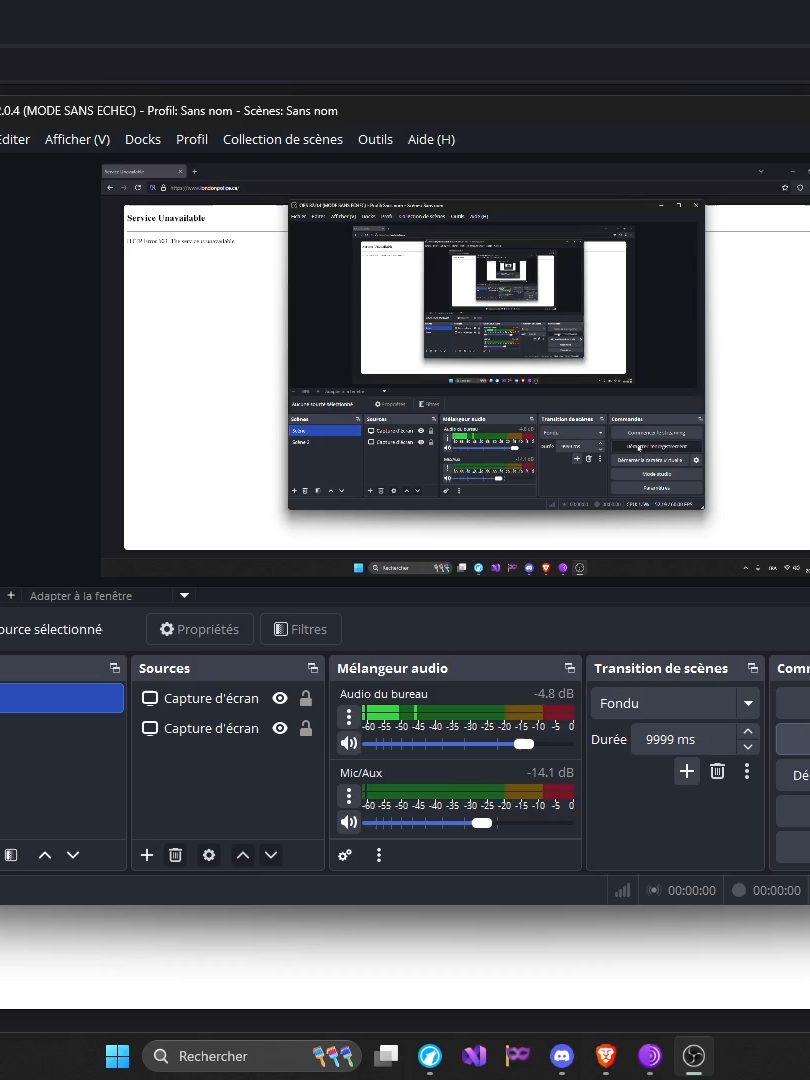Open the audio mixer bottom three-dot menu
810x1080 pixels.
tap(379, 855)
